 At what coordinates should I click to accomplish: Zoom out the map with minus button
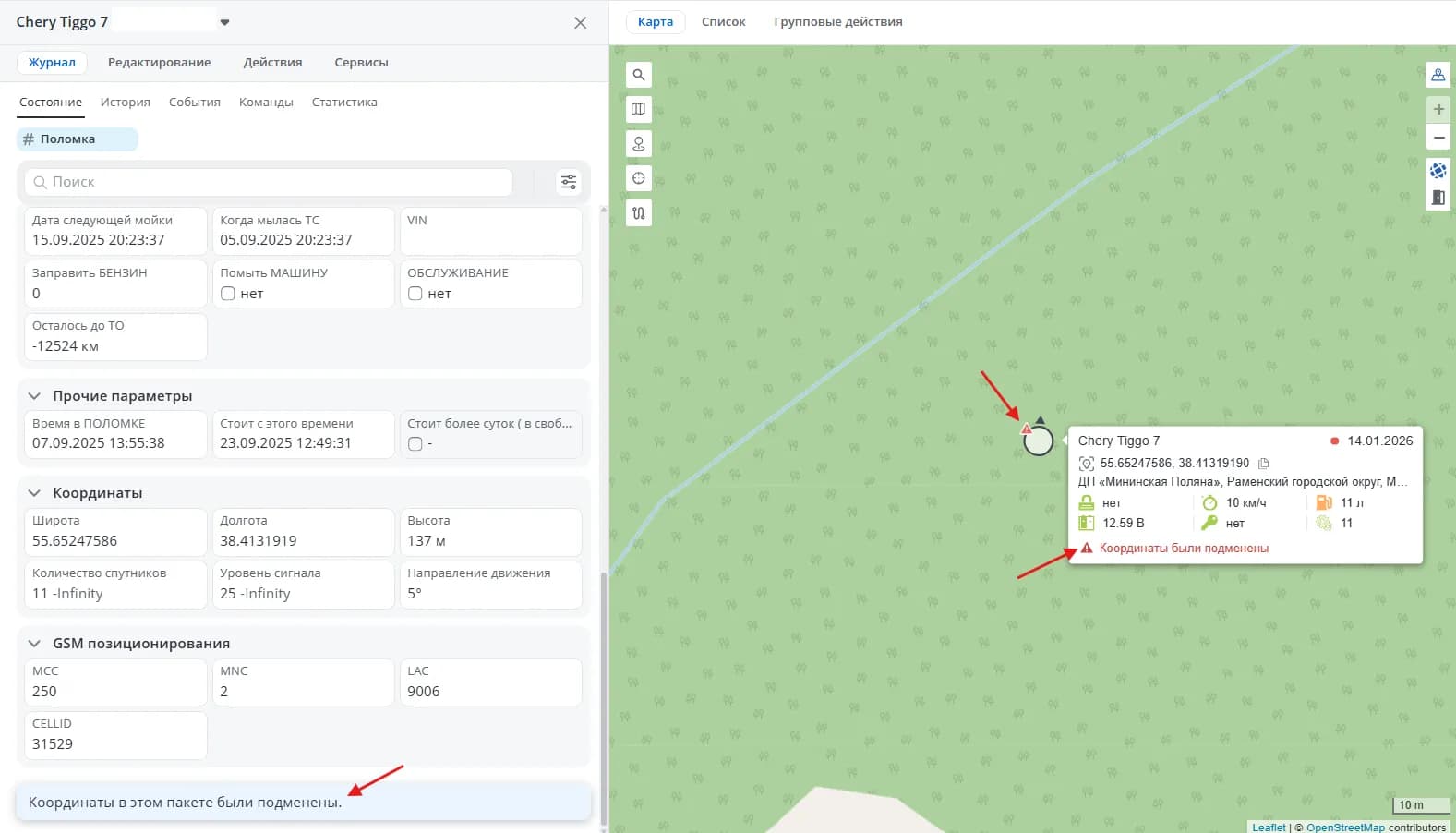click(x=1438, y=138)
